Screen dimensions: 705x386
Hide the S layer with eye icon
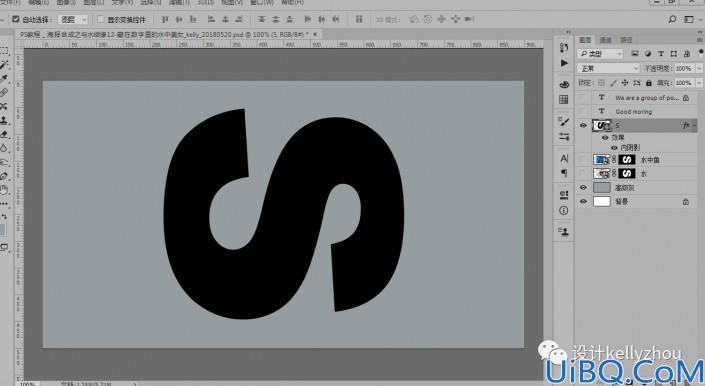(x=583, y=125)
